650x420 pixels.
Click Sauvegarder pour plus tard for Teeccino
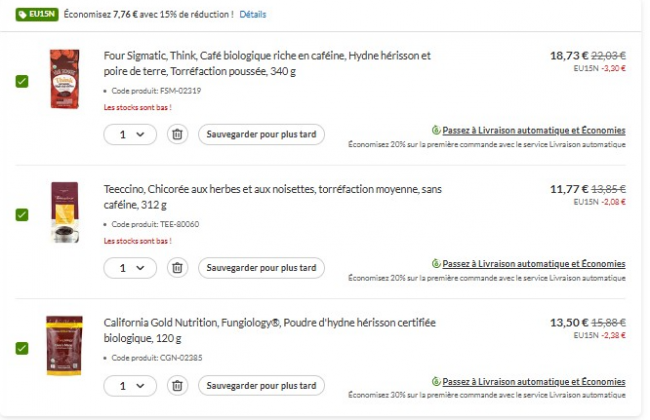[x=261, y=267]
